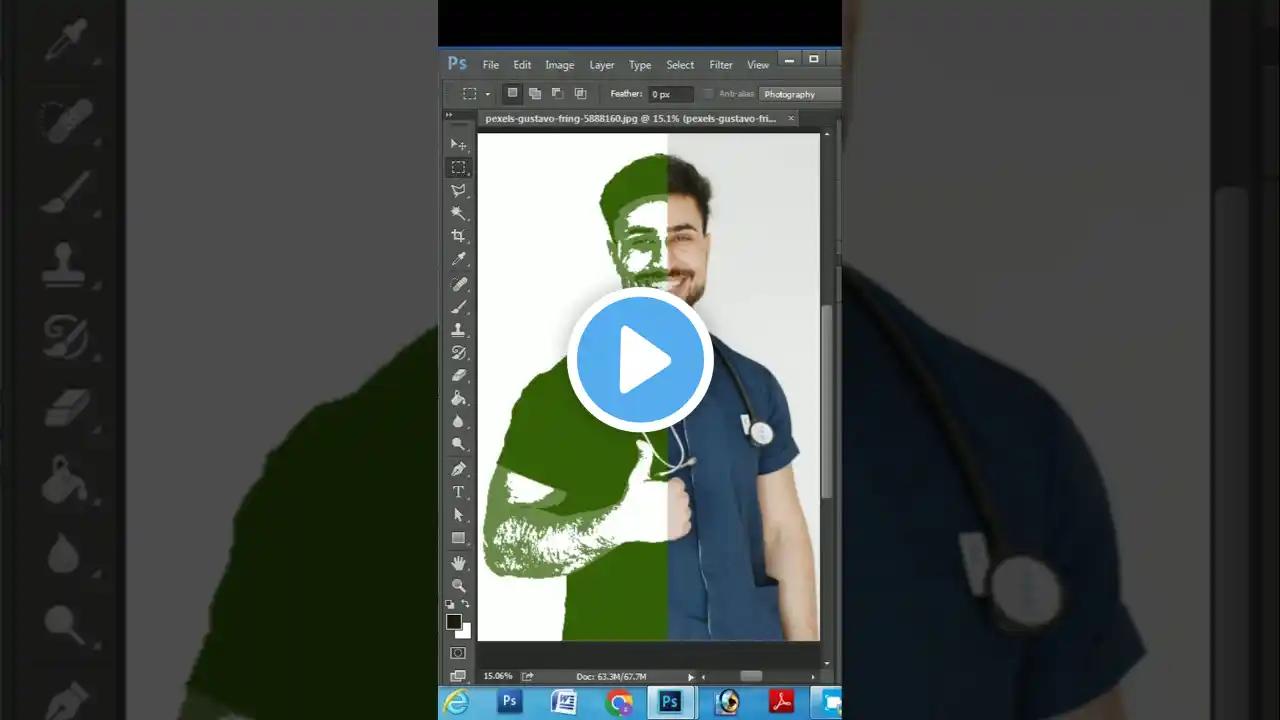Select the Polygonal Lasso tool
Viewport: 1280px width, 720px height.
458,190
